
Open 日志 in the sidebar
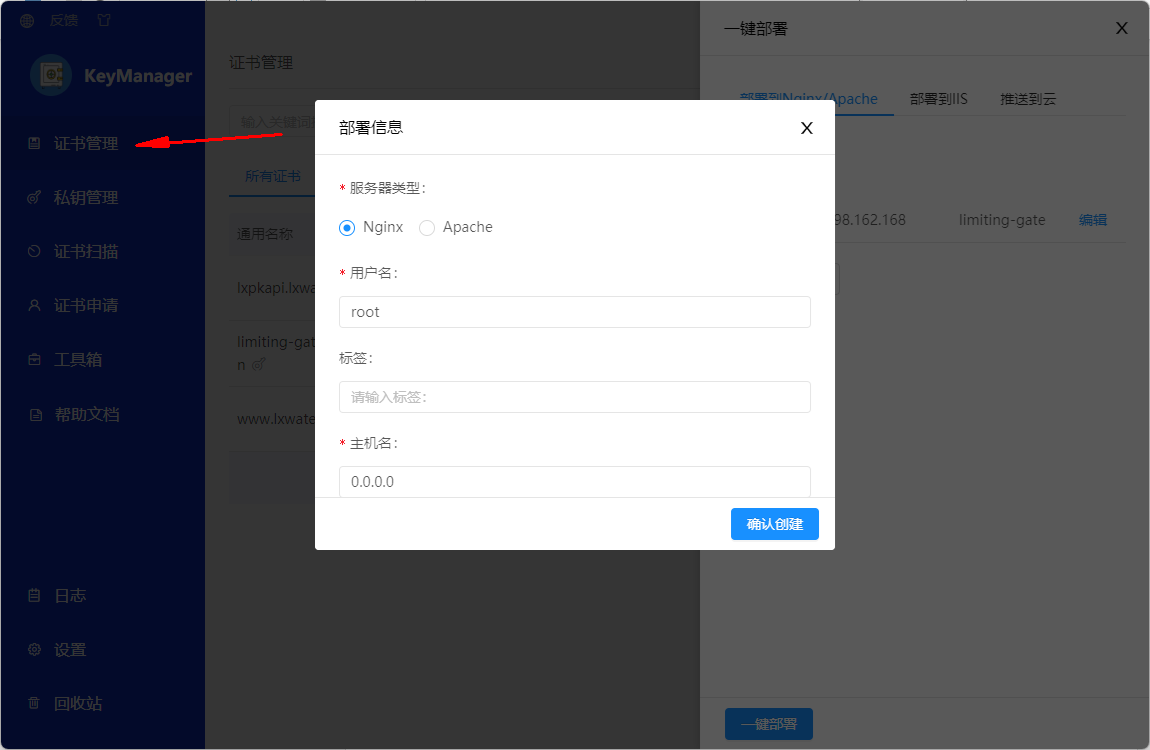pos(70,595)
